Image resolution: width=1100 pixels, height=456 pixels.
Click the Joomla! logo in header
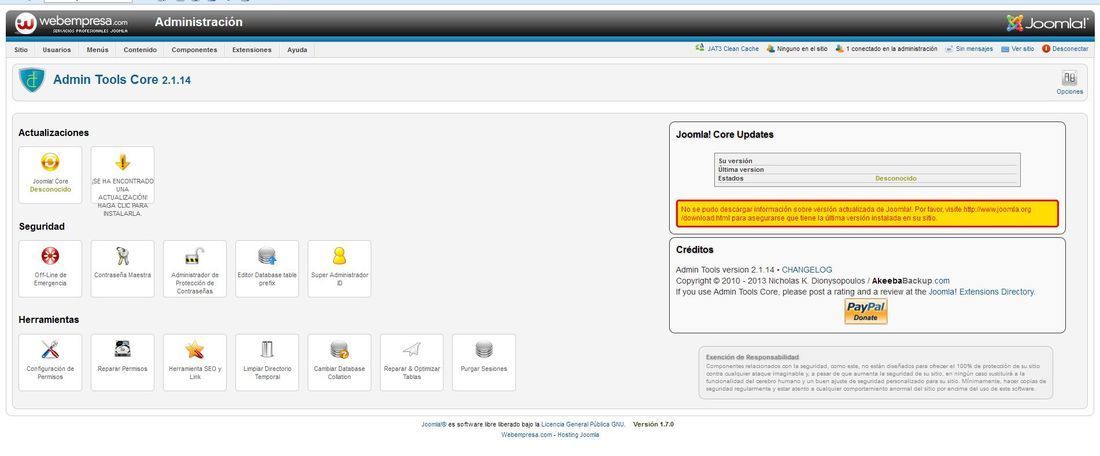(x=1047, y=23)
